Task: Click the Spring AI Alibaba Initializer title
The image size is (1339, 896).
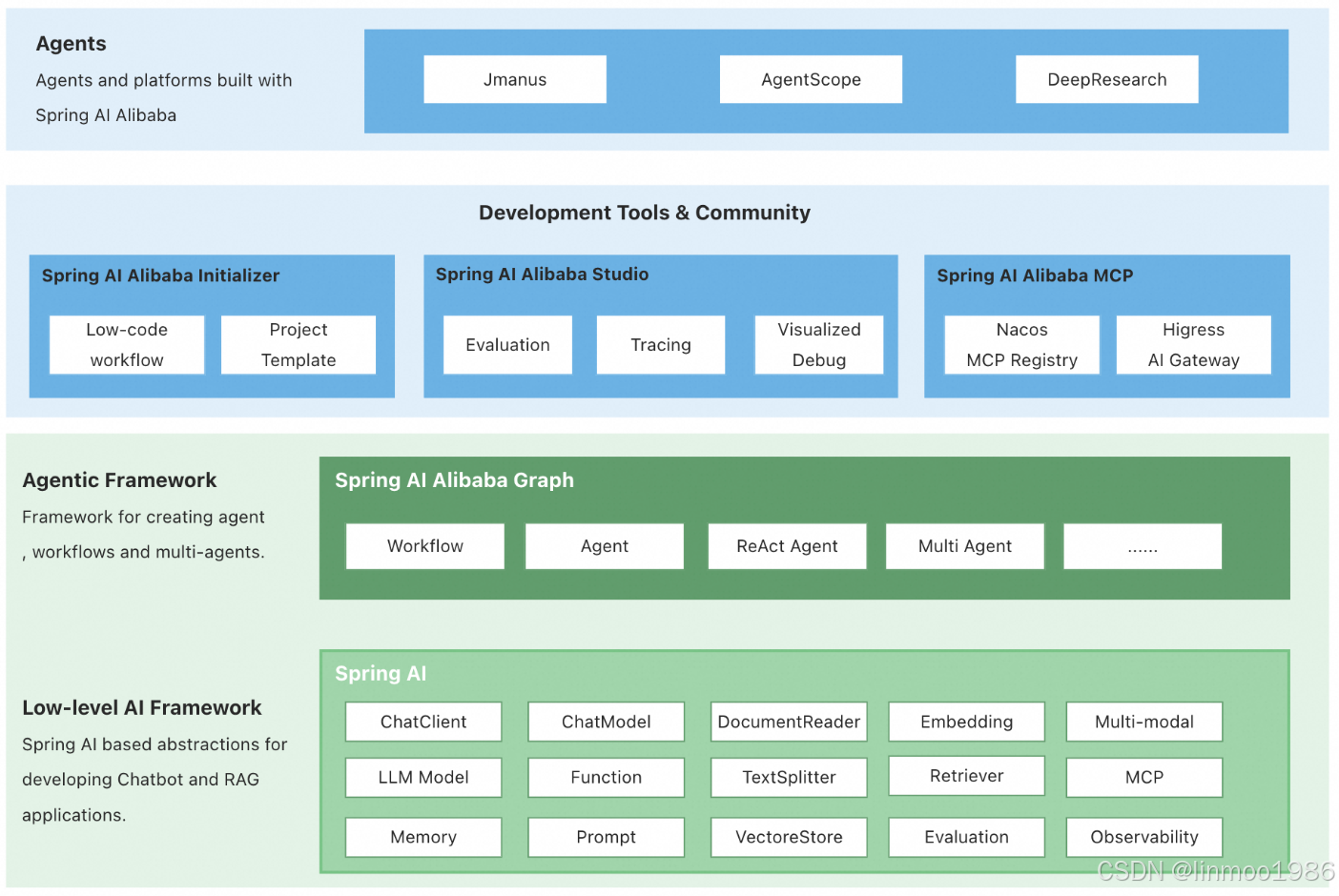Action: click(x=160, y=275)
